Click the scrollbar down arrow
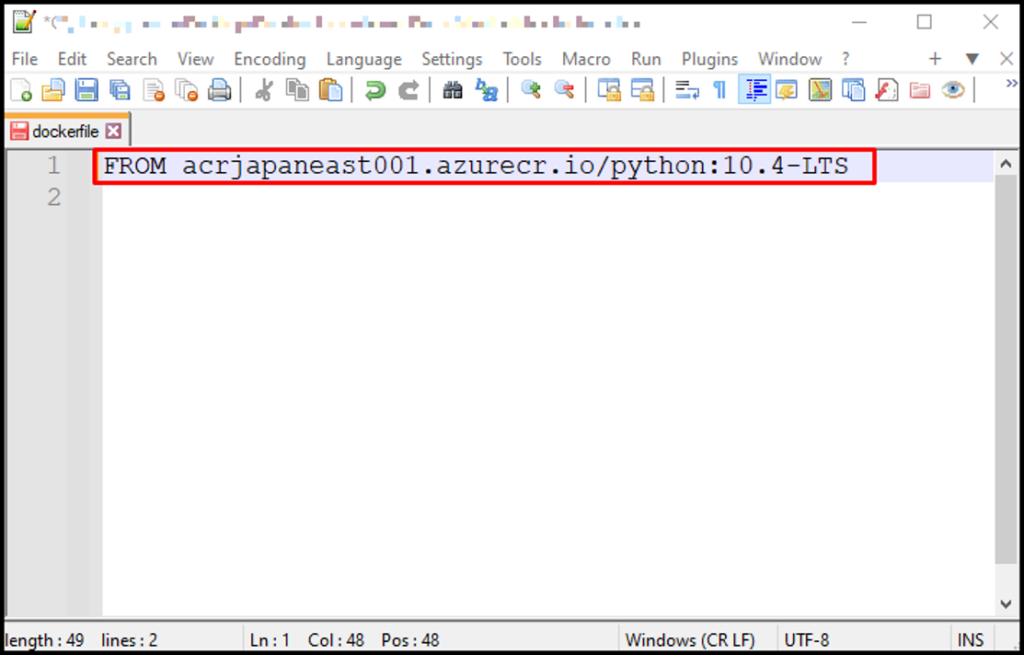Viewport: 1024px width, 655px height. tap(1006, 604)
